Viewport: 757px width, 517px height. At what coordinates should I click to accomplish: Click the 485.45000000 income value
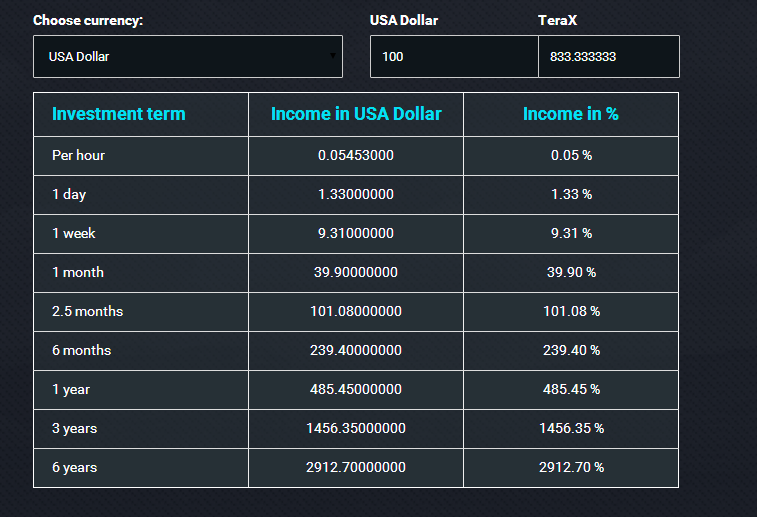pos(356,389)
